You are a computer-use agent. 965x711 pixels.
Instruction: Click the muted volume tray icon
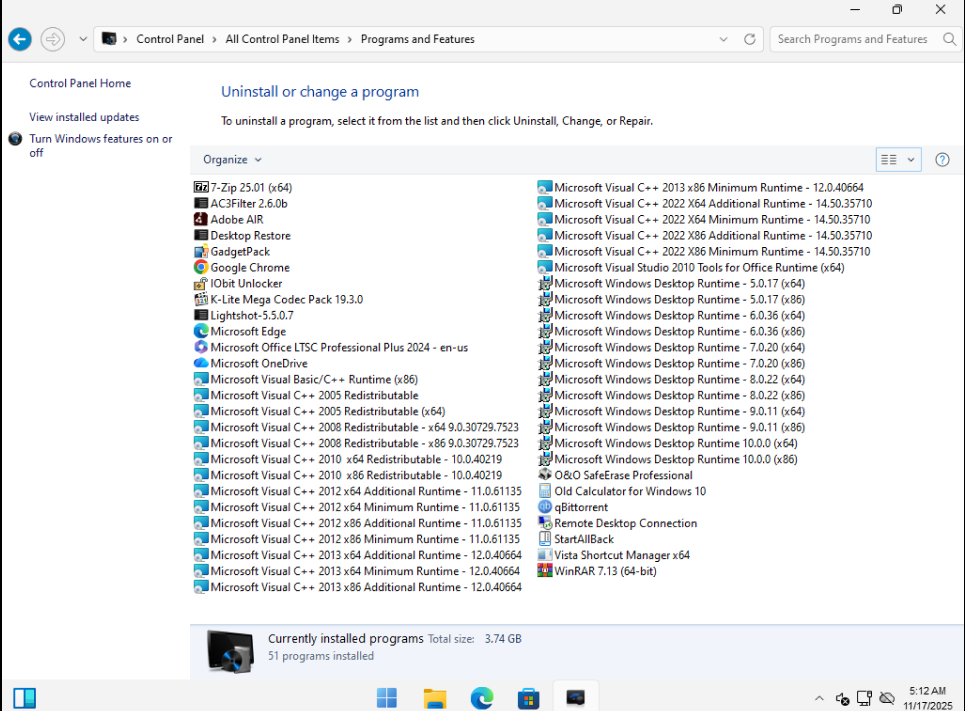[843, 698]
